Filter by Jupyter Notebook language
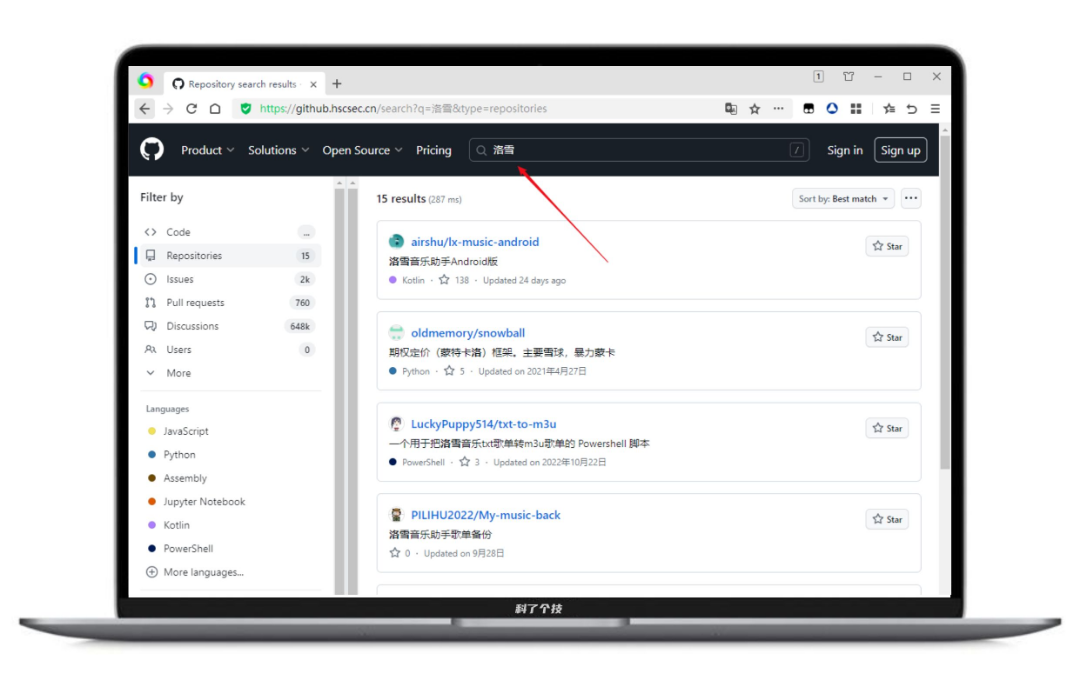Image resolution: width=1080 pixels, height=693 pixels. (196, 501)
